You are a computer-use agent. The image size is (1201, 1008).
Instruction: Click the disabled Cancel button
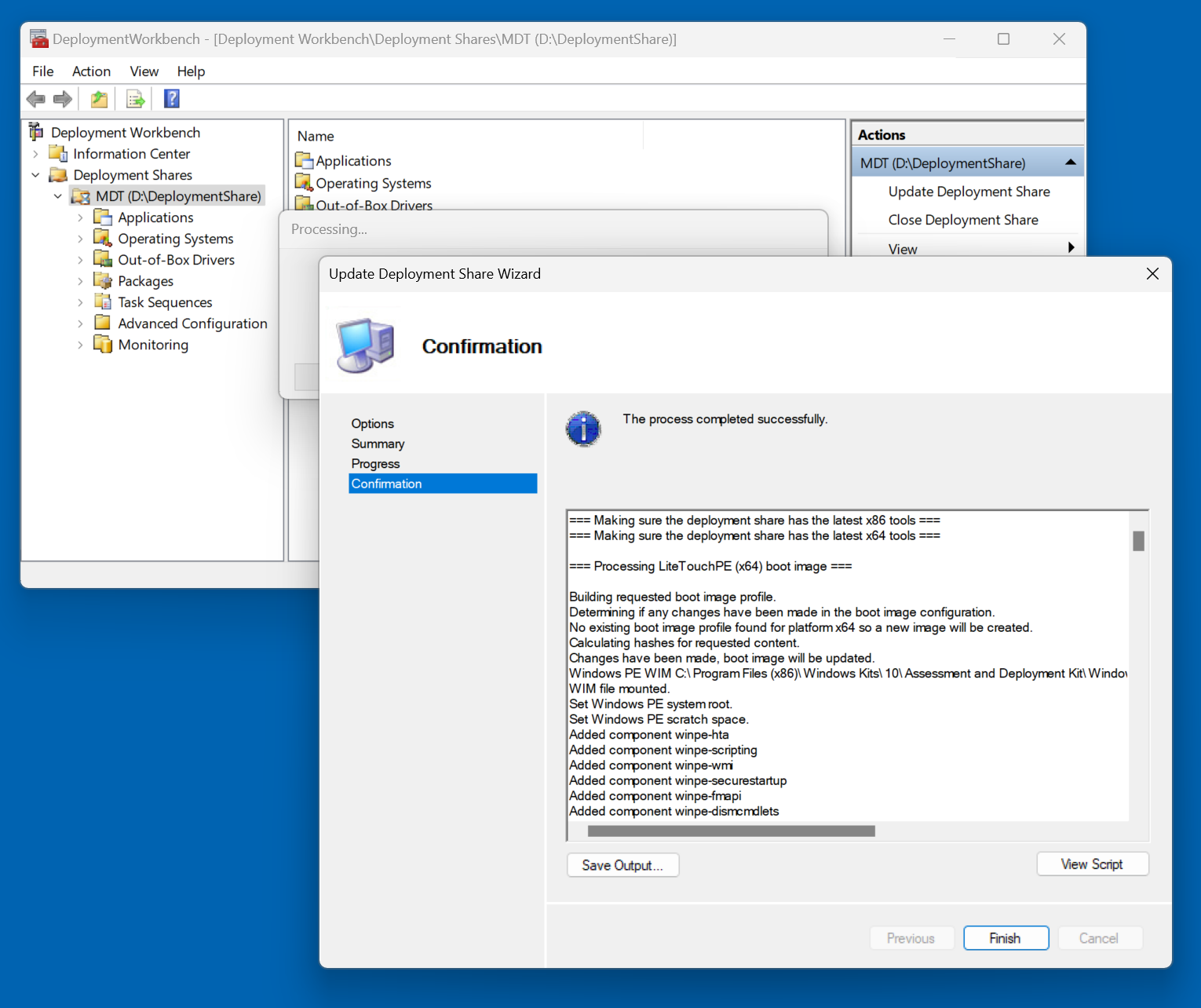coord(1099,938)
